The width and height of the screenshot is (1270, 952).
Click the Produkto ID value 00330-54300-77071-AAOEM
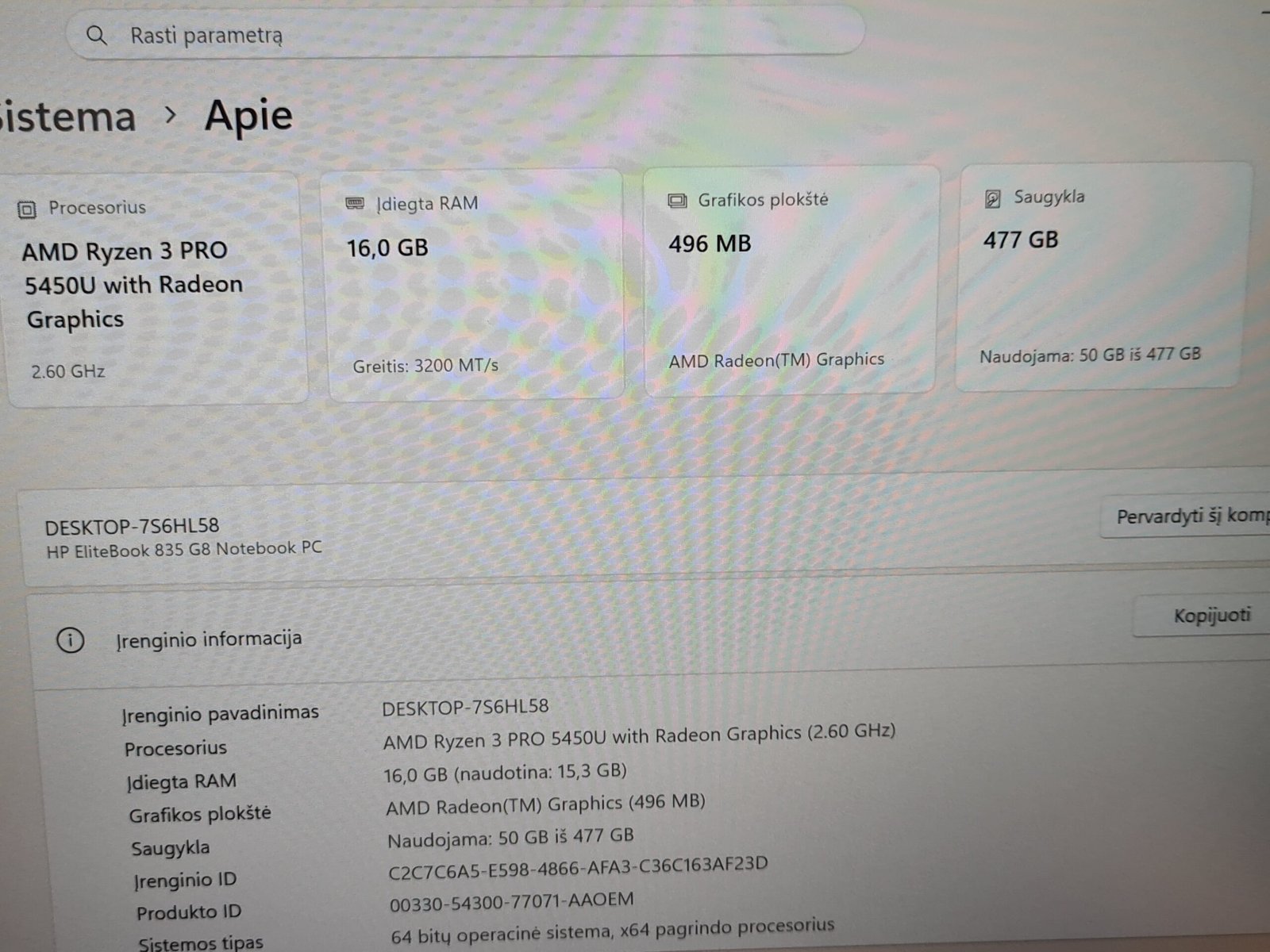point(512,901)
